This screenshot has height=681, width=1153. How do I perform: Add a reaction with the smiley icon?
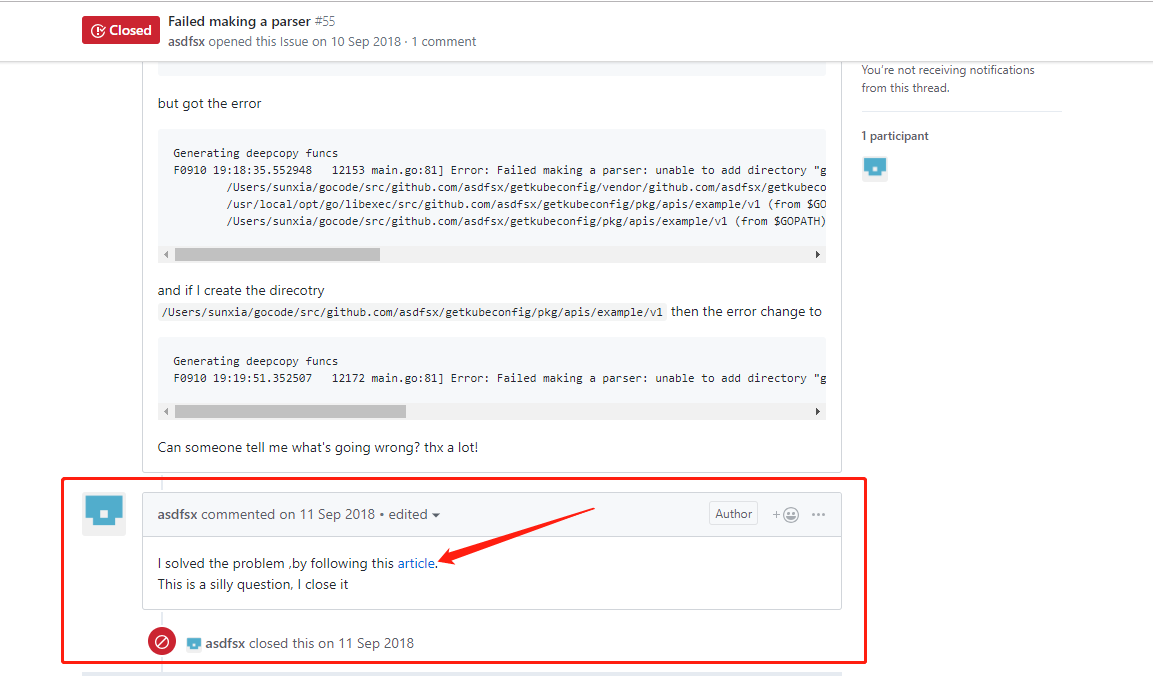pyautogui.click(x=786, y=515)
